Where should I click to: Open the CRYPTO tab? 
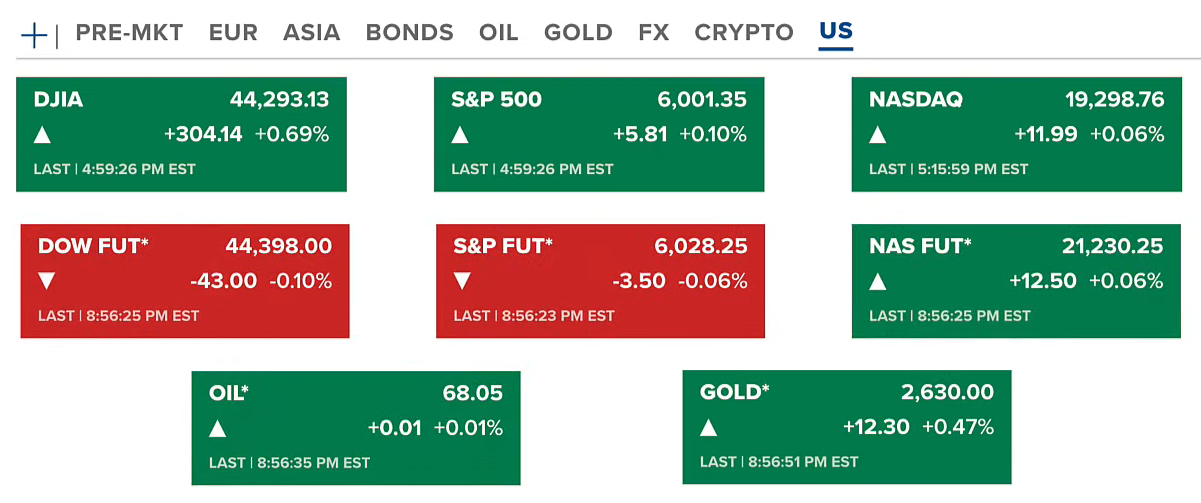point(744,32)
